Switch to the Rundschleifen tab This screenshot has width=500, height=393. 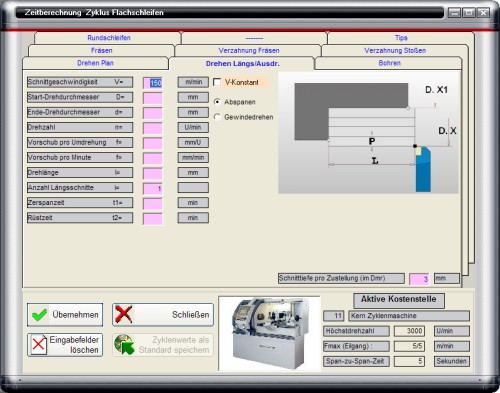[x=109, y=38]
